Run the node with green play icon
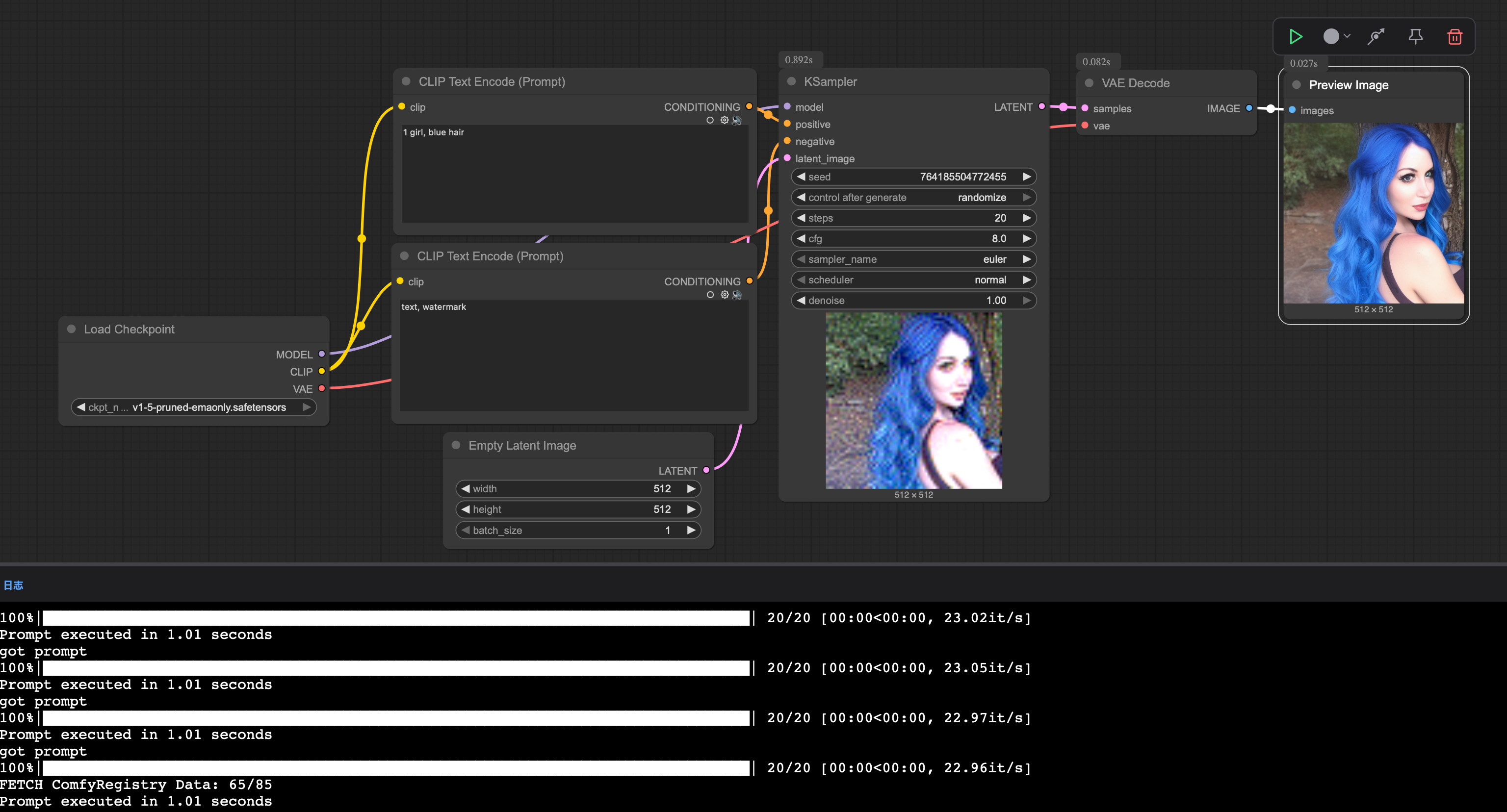The height and width of the screenshot is (812, 1507). tap(1295, 37)
